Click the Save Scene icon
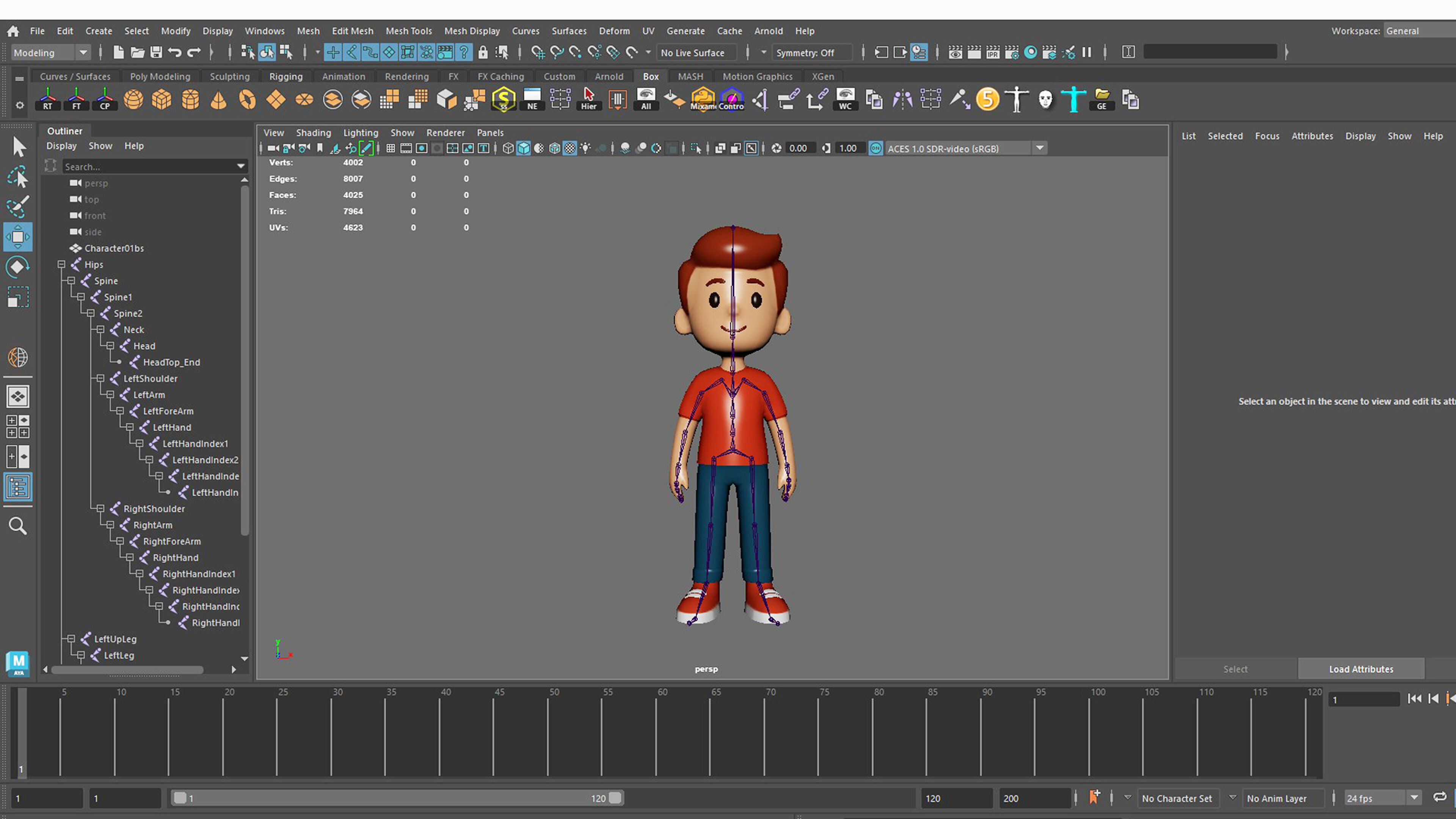Screen dimensions: 1456x819 point(156,53)
